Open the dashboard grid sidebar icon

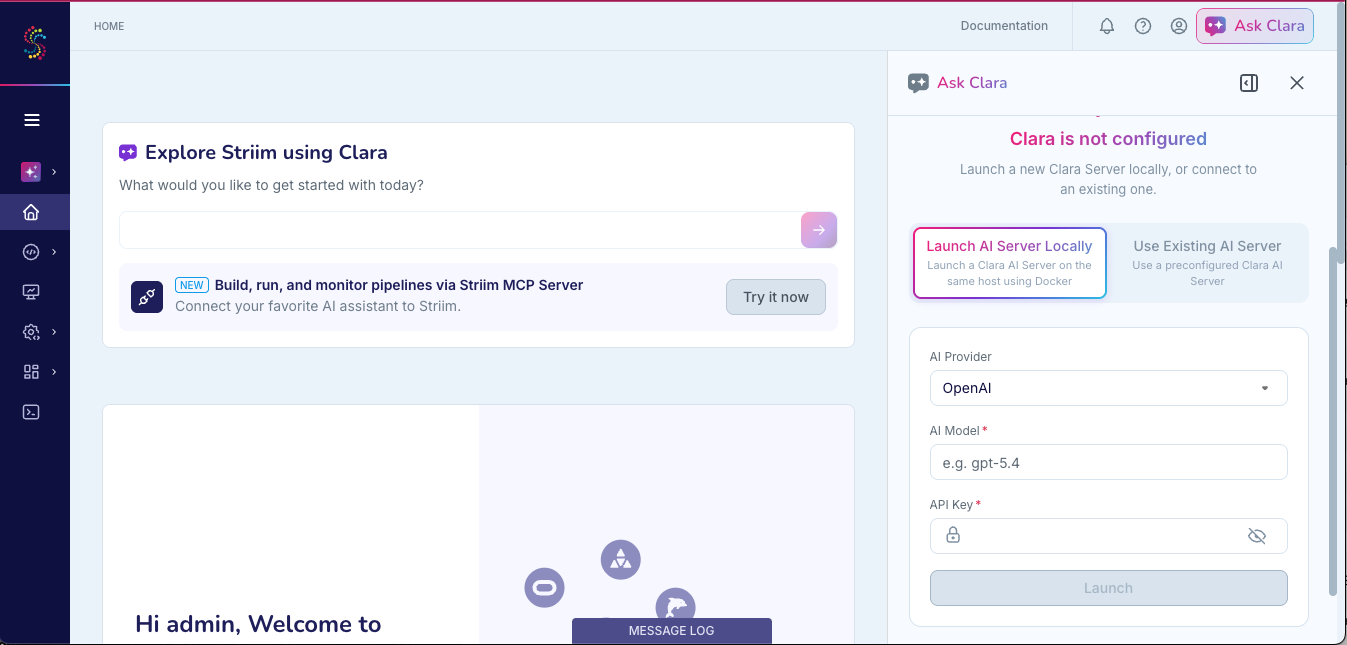(31, 372)
